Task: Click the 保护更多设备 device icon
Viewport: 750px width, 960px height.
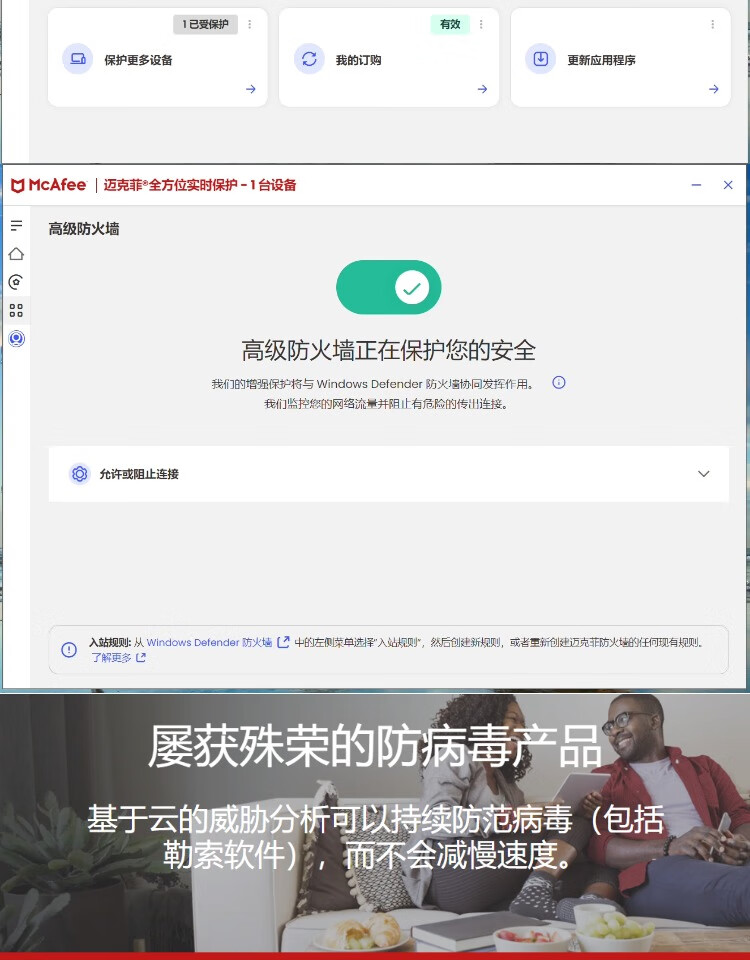Action: click(x=78, y=59)
